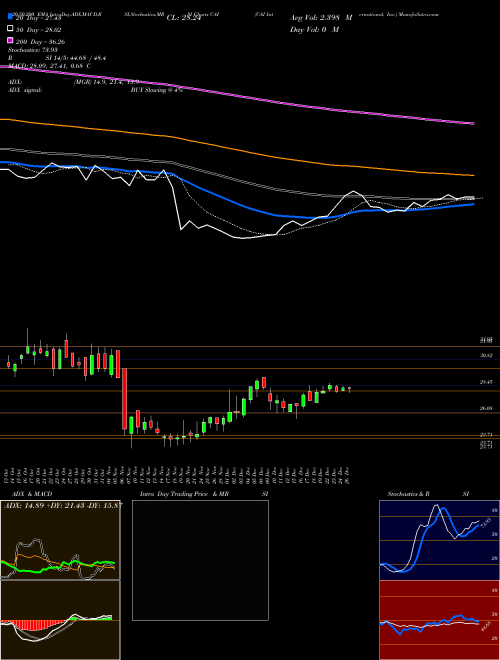The image size is (500, 660).
Task: Click the last candlestick on the chart
Action: coord(349,389)
